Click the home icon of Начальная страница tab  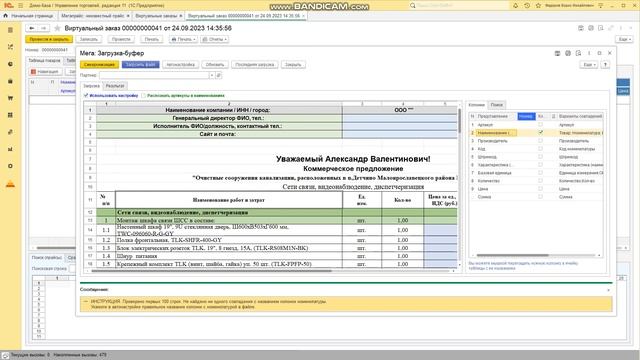tap(5, 16)
